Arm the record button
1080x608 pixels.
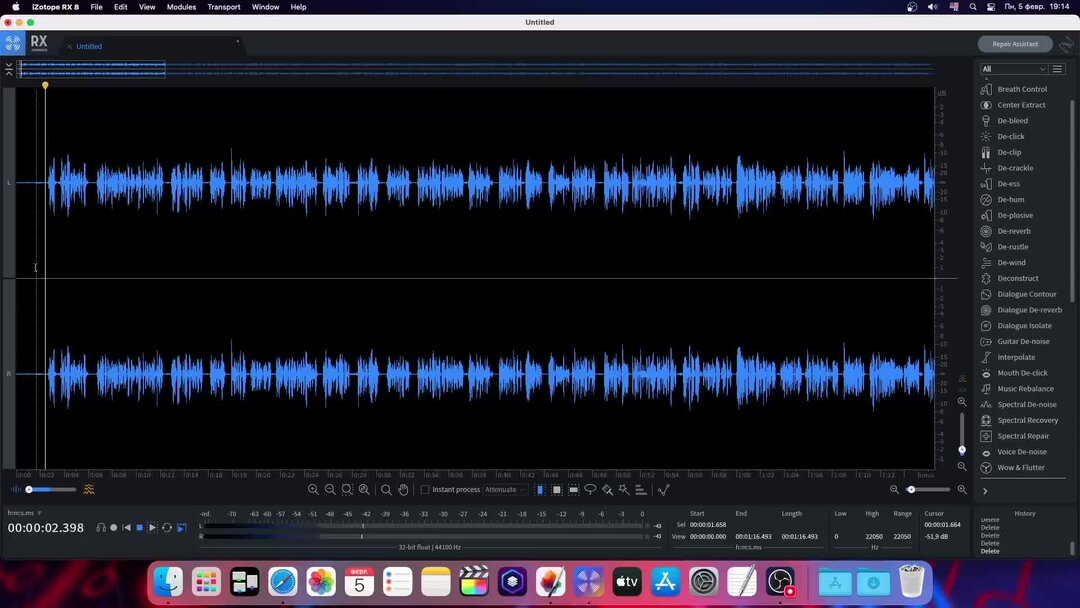pos(114,527)
